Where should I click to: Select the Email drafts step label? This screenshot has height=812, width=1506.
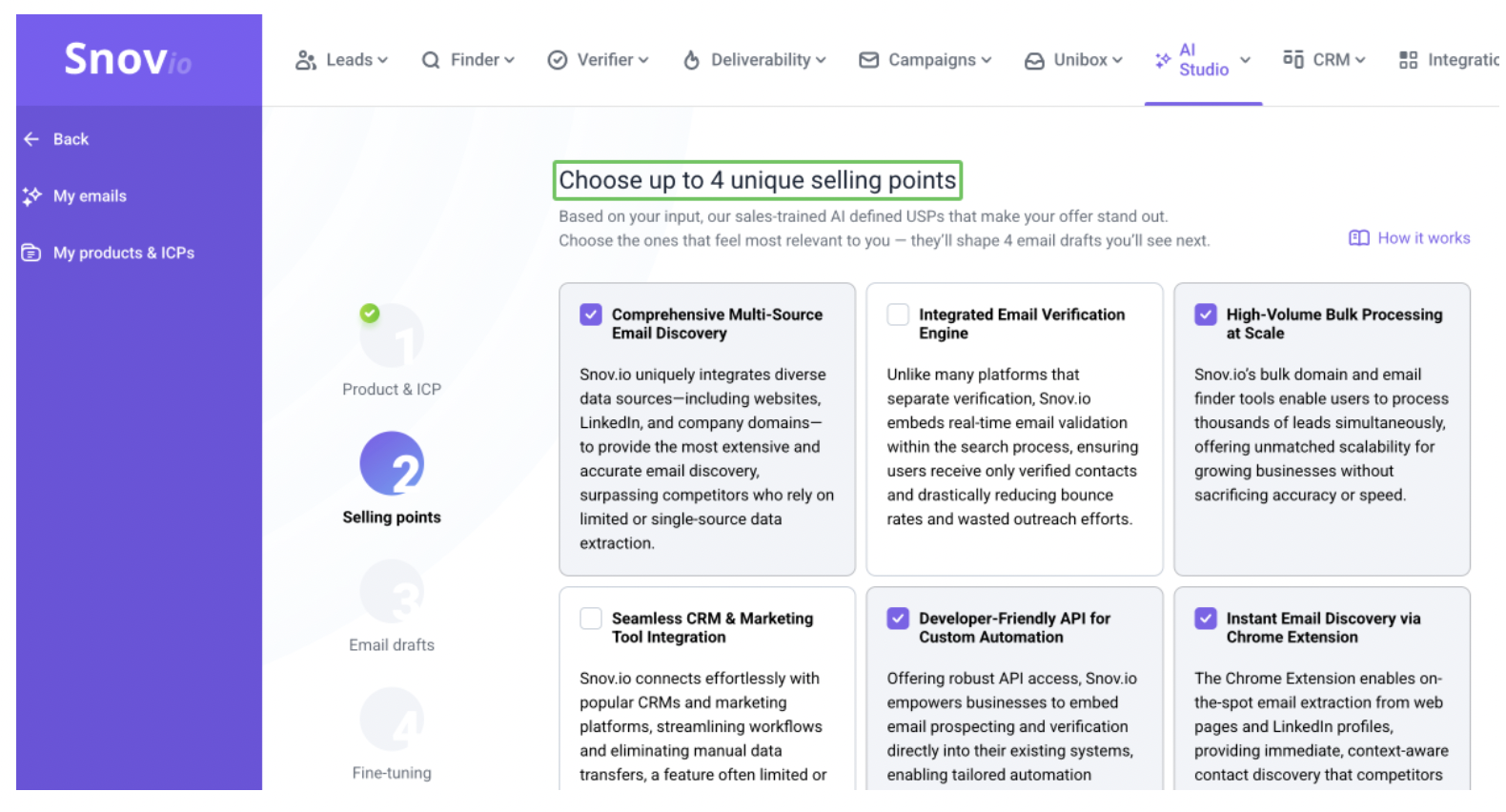click(392, 645)
